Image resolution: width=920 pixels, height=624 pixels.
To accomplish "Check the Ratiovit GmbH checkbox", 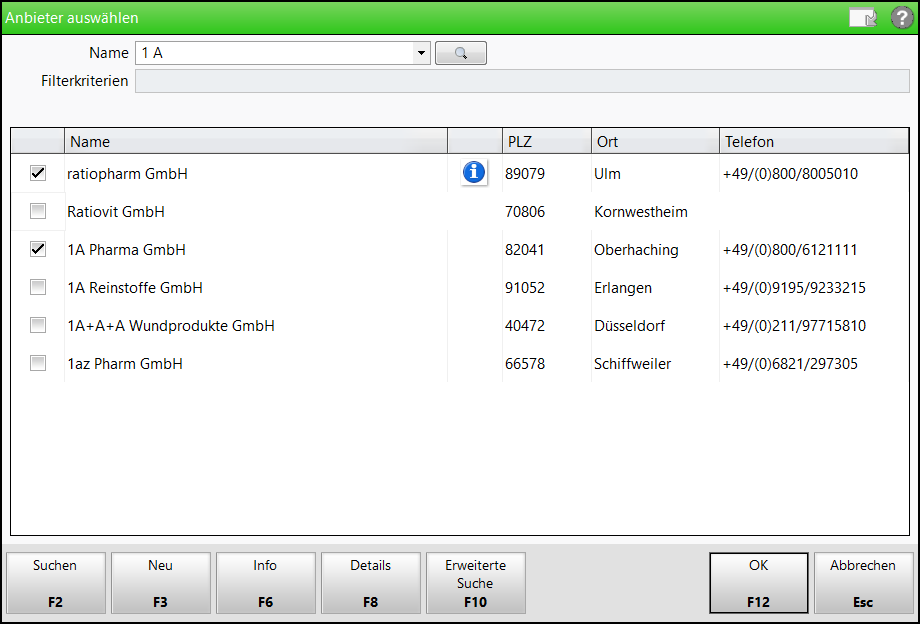I will (x=38, y=211).
